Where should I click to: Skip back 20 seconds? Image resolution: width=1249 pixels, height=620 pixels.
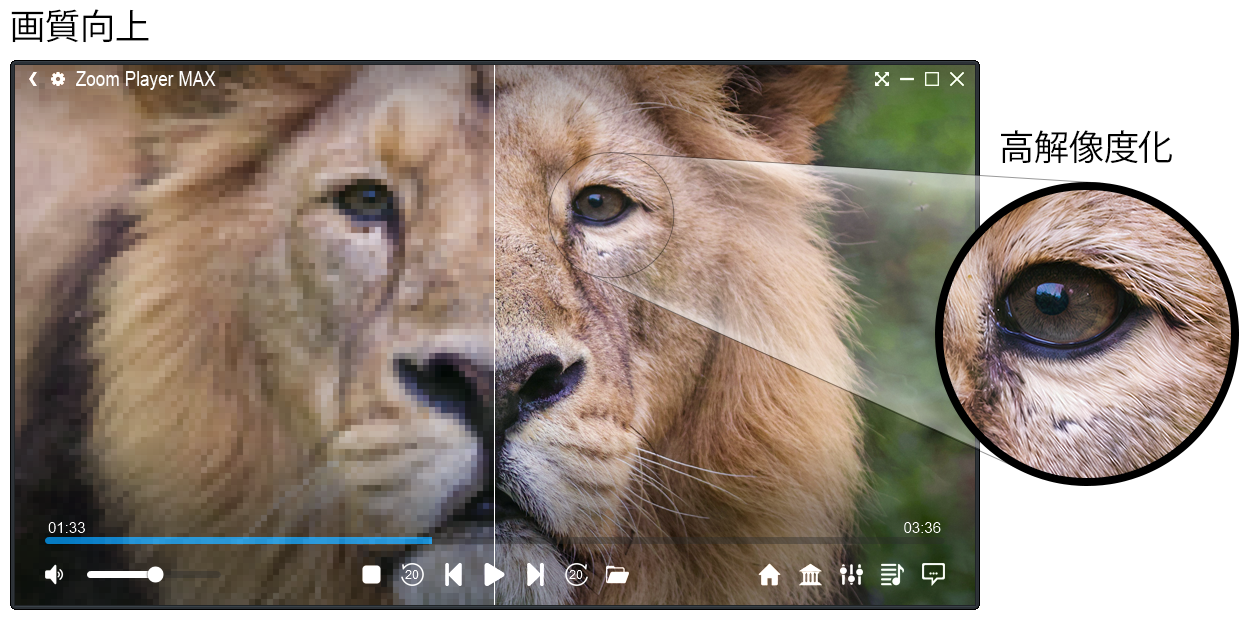click(x=412, y=575)
